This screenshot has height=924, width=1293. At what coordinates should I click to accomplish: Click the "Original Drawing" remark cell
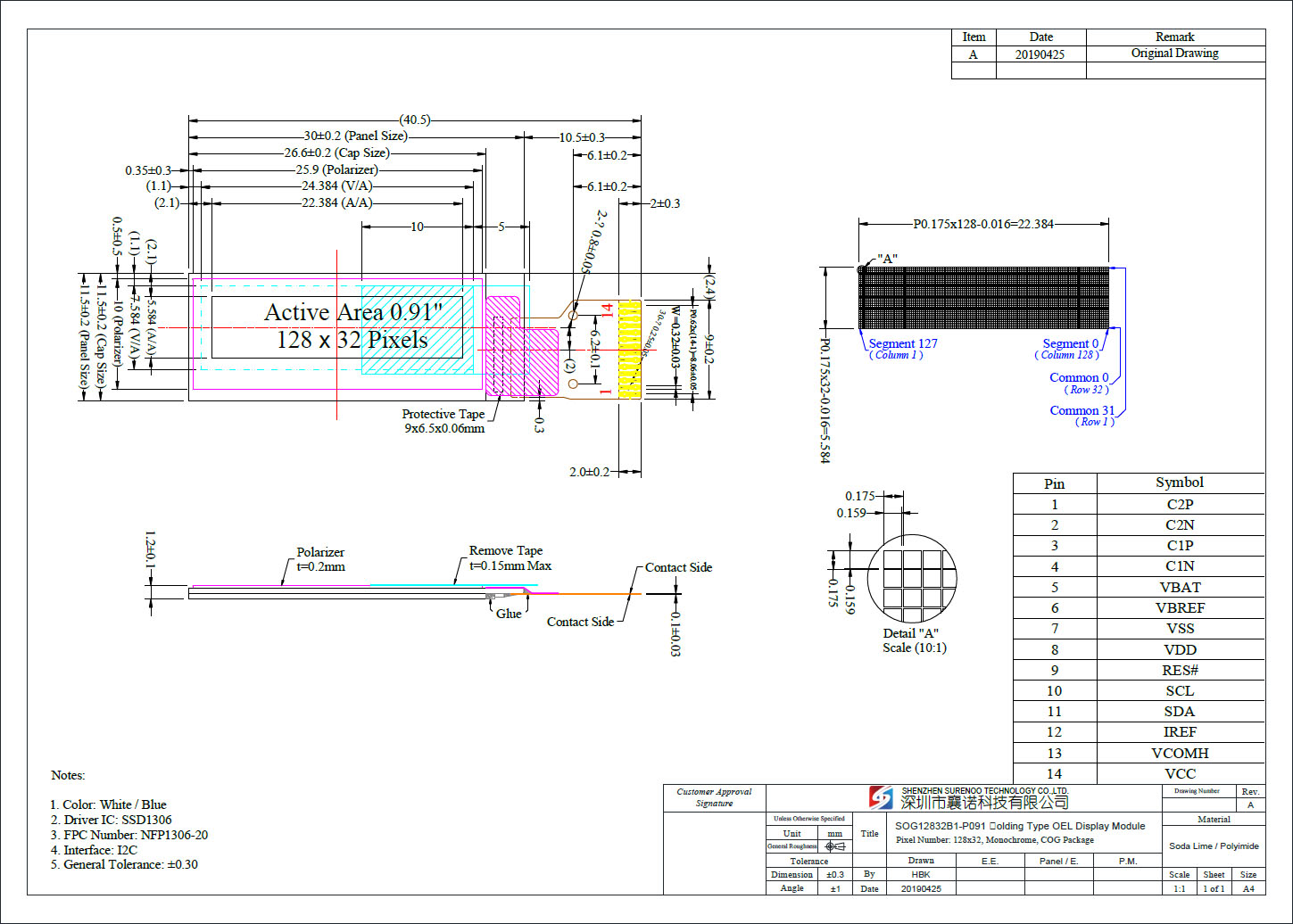click(x=1174, y=54)
